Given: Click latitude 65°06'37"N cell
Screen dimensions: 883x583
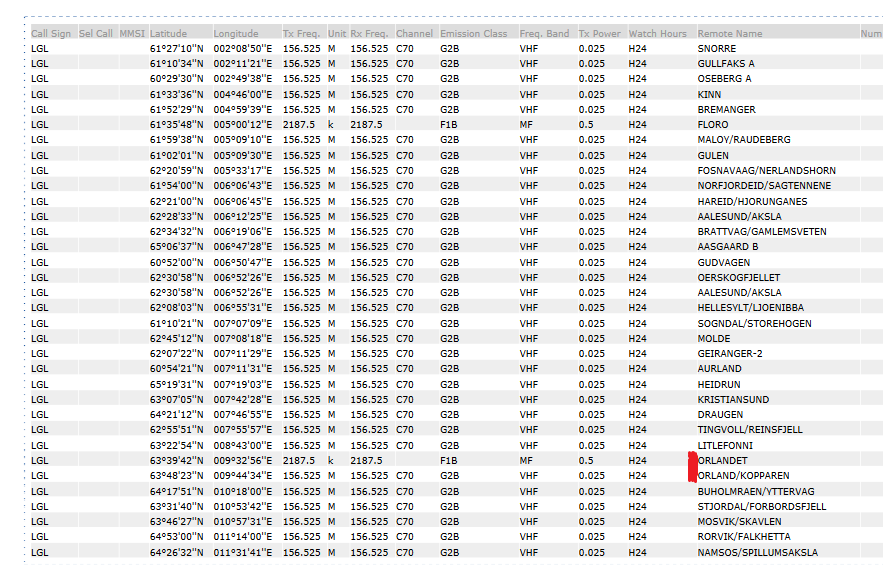Looking at the screenshot, I should coord(176,246).
